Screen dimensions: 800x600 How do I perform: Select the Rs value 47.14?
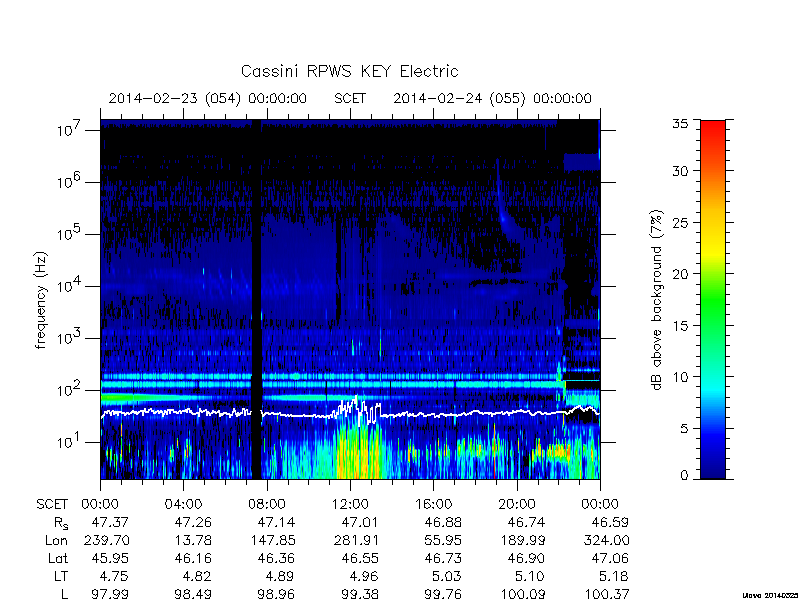click(x=277, y=522)
